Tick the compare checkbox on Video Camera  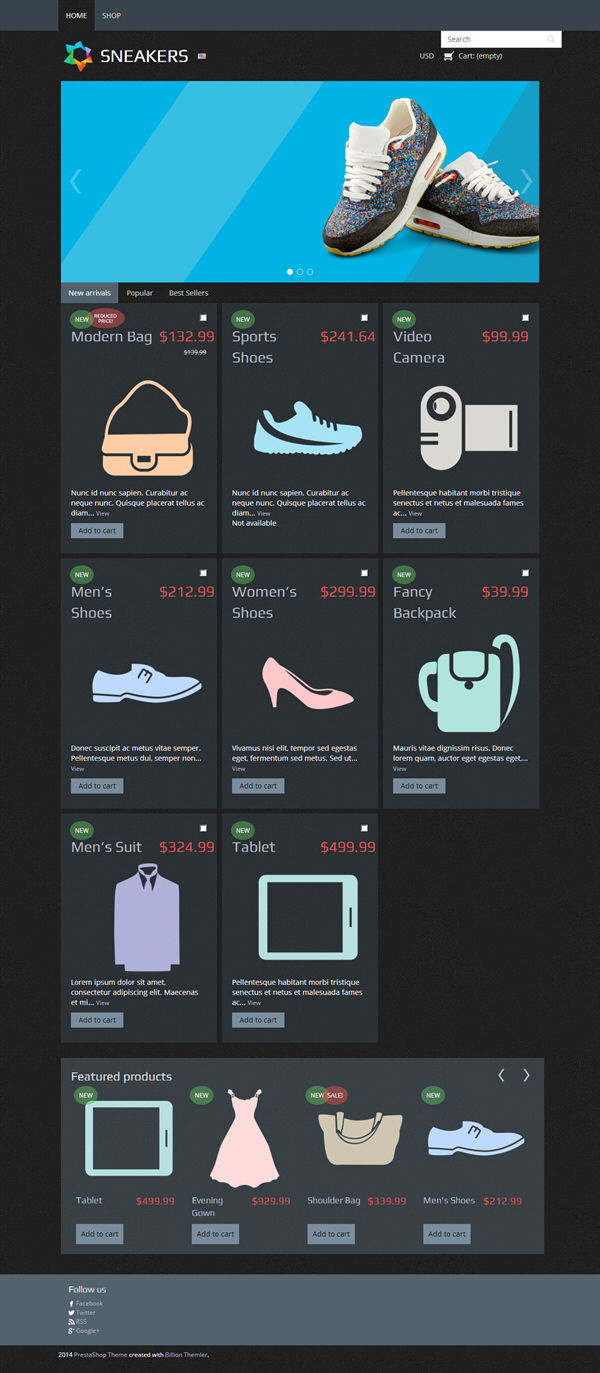tap(525, 318)
